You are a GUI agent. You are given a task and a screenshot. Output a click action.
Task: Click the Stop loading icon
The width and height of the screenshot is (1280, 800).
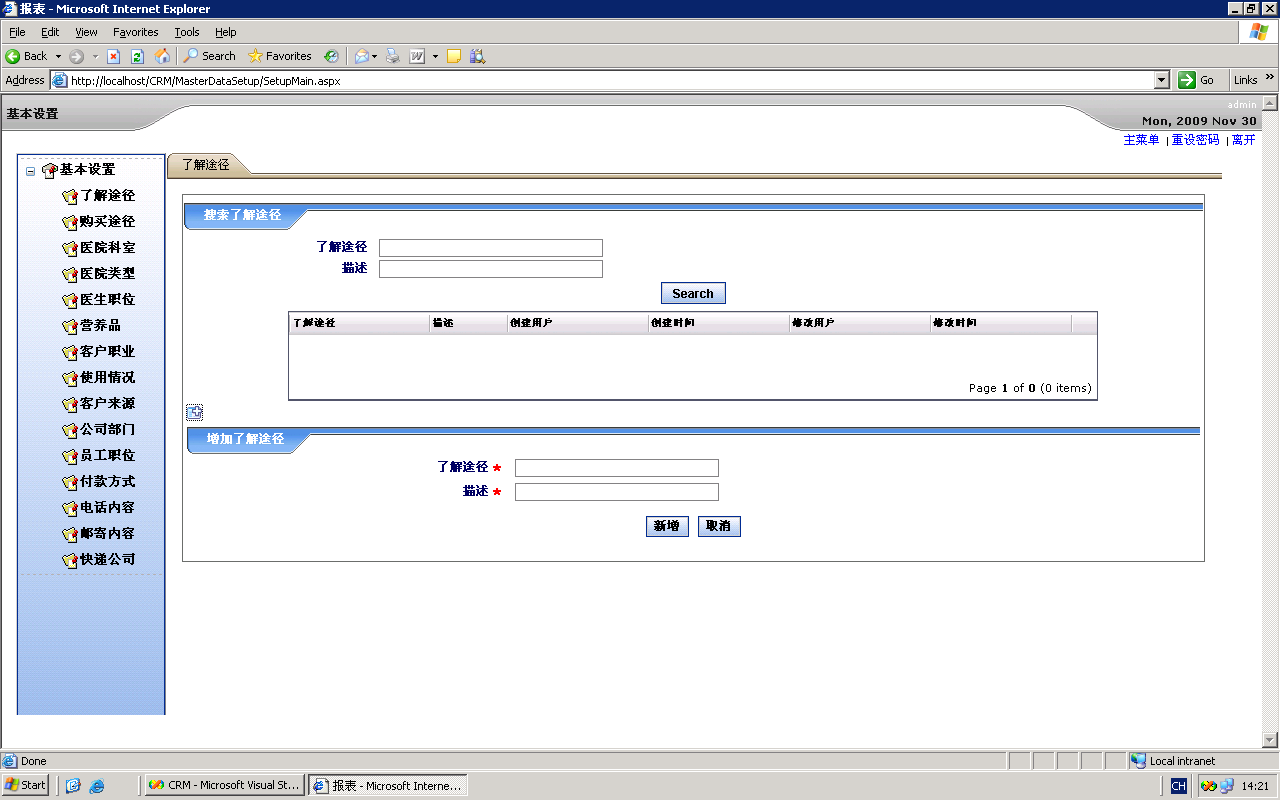(113, 56)
